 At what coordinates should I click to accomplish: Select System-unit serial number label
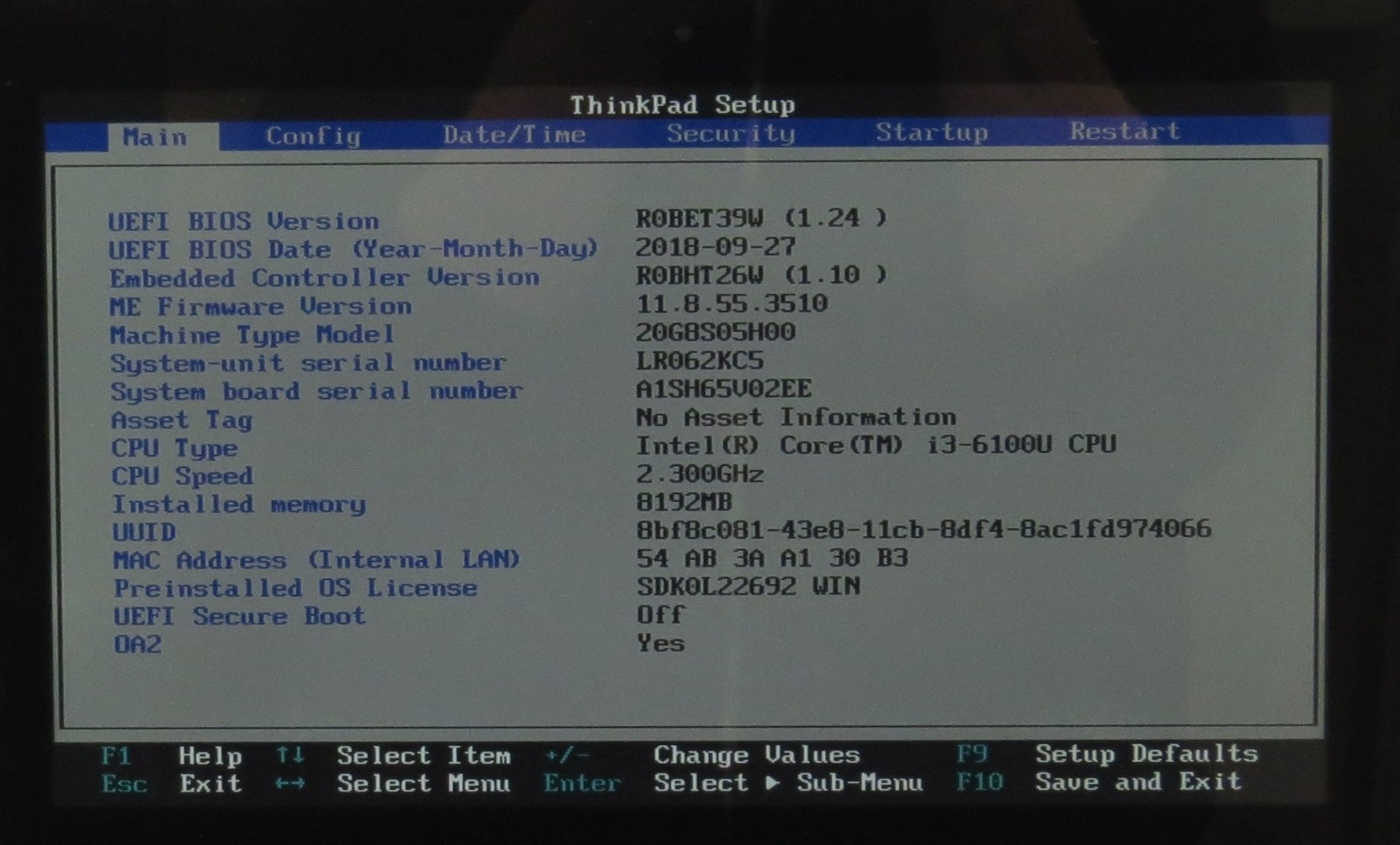click(308, 364)
